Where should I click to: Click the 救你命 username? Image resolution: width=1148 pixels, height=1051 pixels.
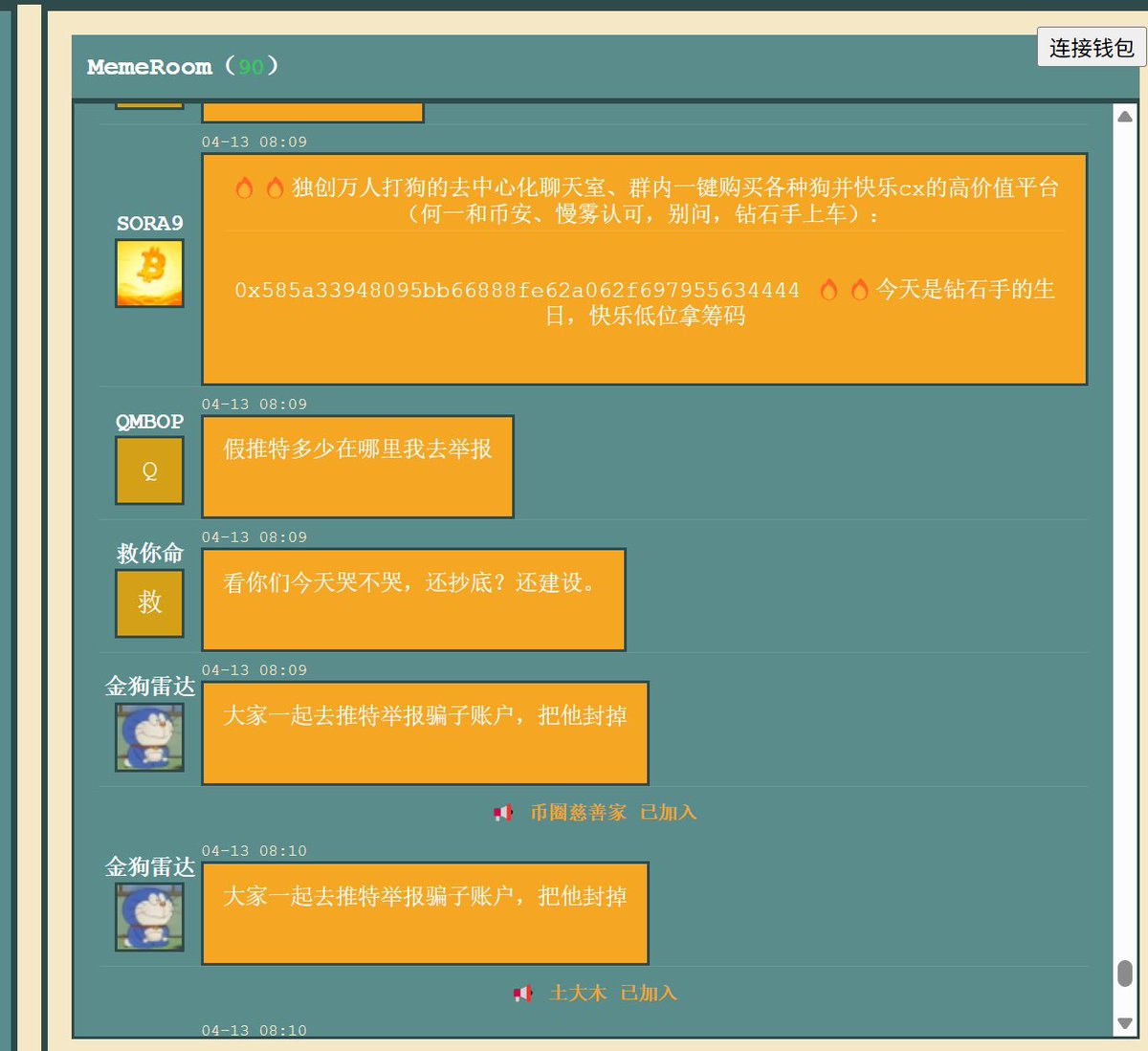click(149, 553)
